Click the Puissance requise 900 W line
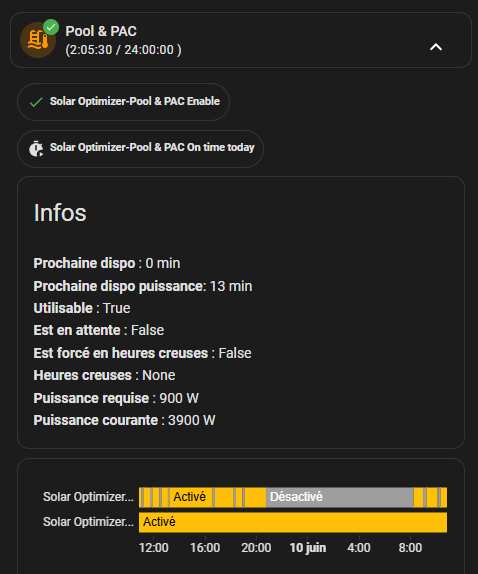 point(116,398)
